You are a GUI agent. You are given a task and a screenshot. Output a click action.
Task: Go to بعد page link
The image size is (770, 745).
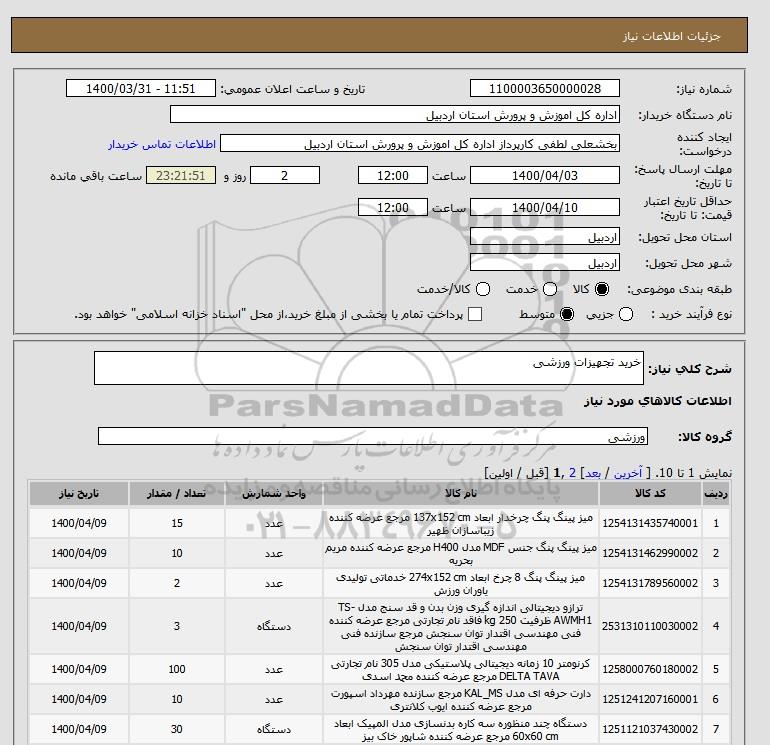[x=593, y=473]
